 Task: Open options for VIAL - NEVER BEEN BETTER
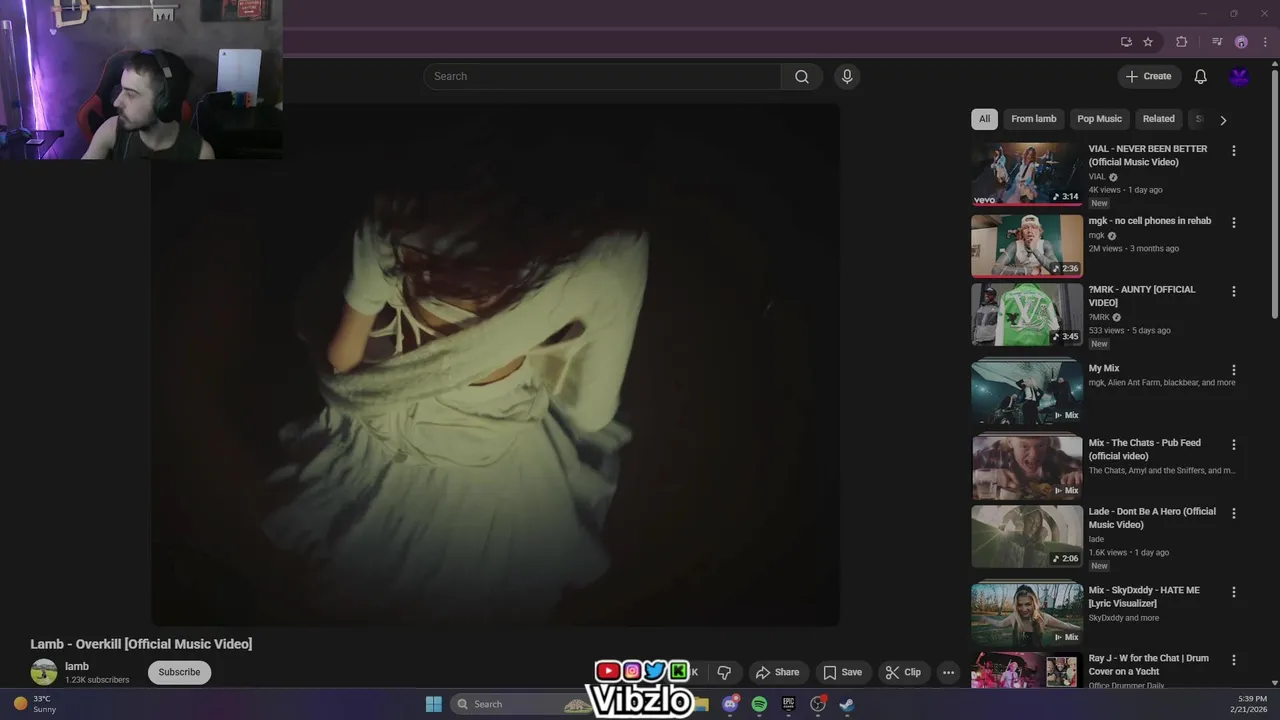(1233, 151)
